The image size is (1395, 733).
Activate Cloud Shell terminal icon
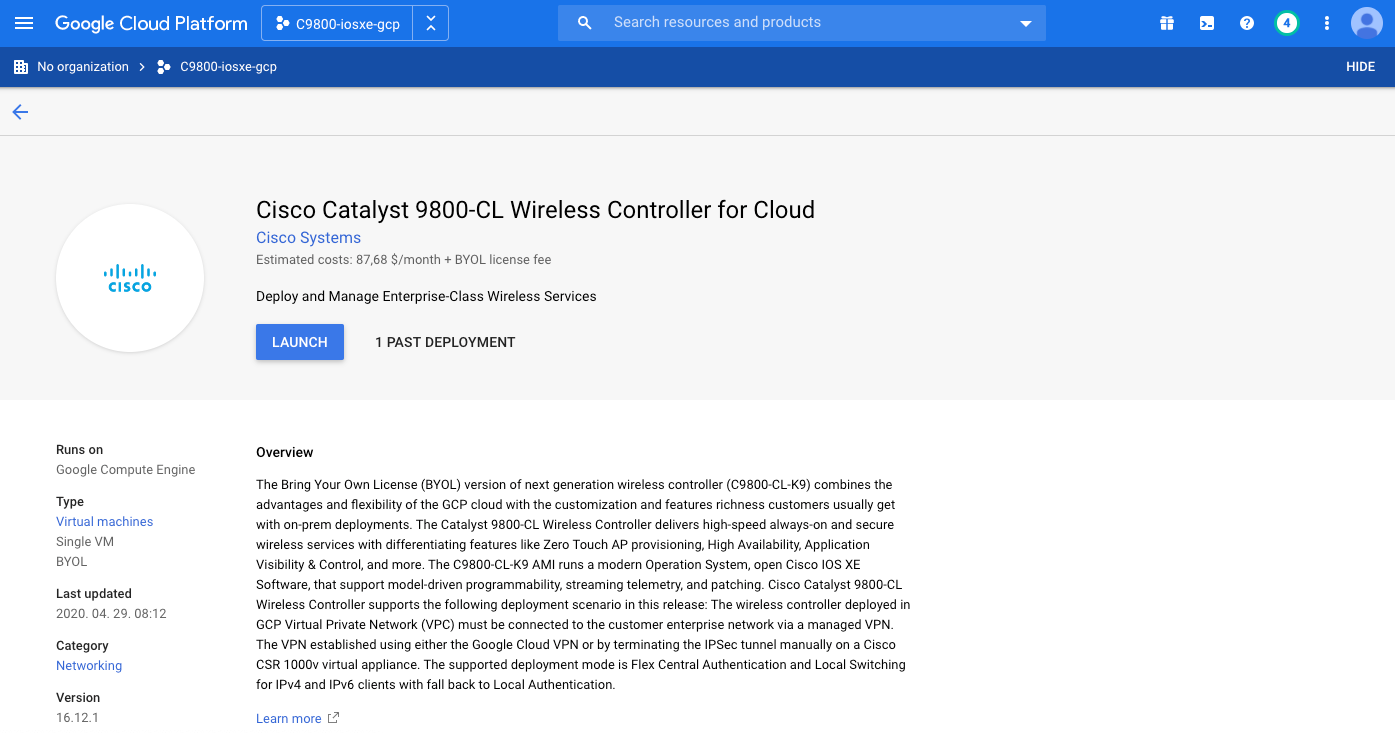point(1207,23)
